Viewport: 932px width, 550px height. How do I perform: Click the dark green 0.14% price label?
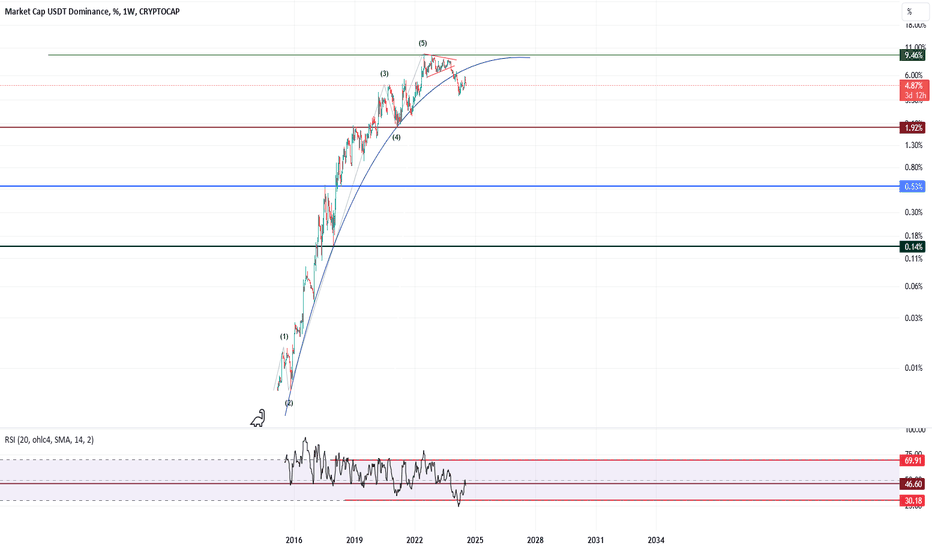tap(914, 247)
